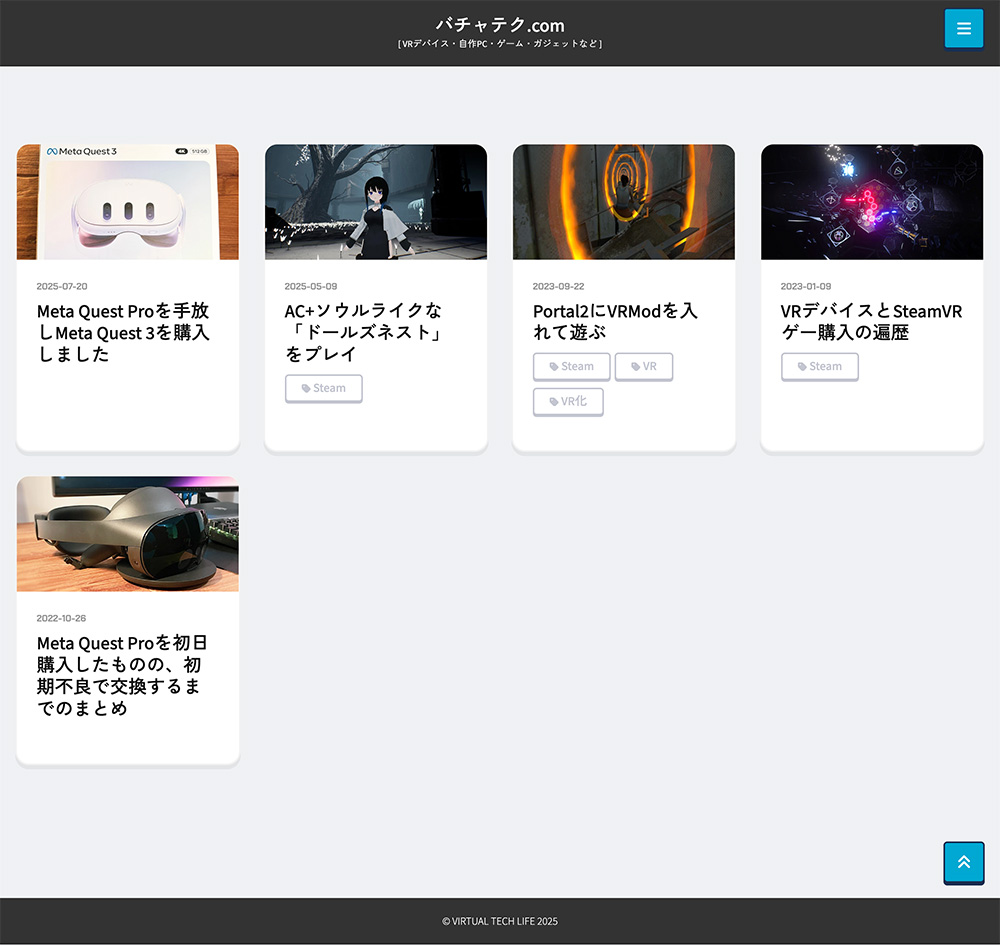Click the © VIRTUAL TECH LIFE 2025 footer text

500,921
